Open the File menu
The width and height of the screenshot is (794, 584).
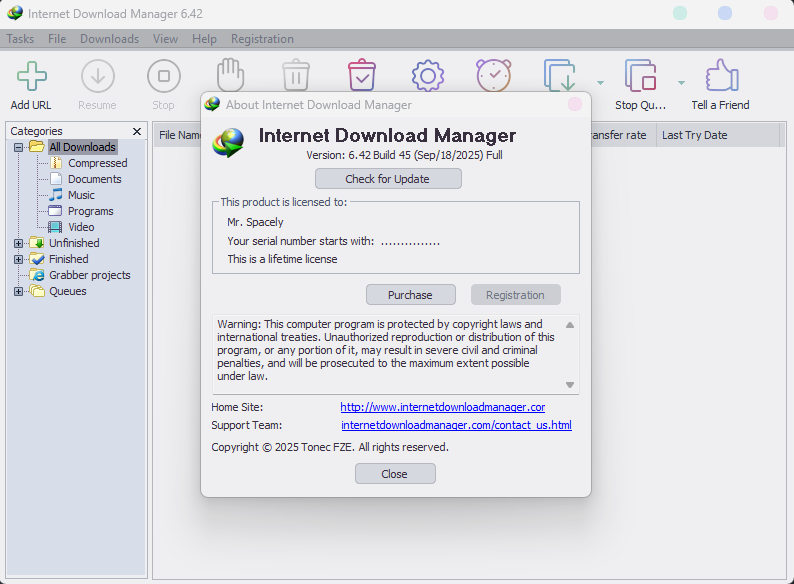[57, 39]
